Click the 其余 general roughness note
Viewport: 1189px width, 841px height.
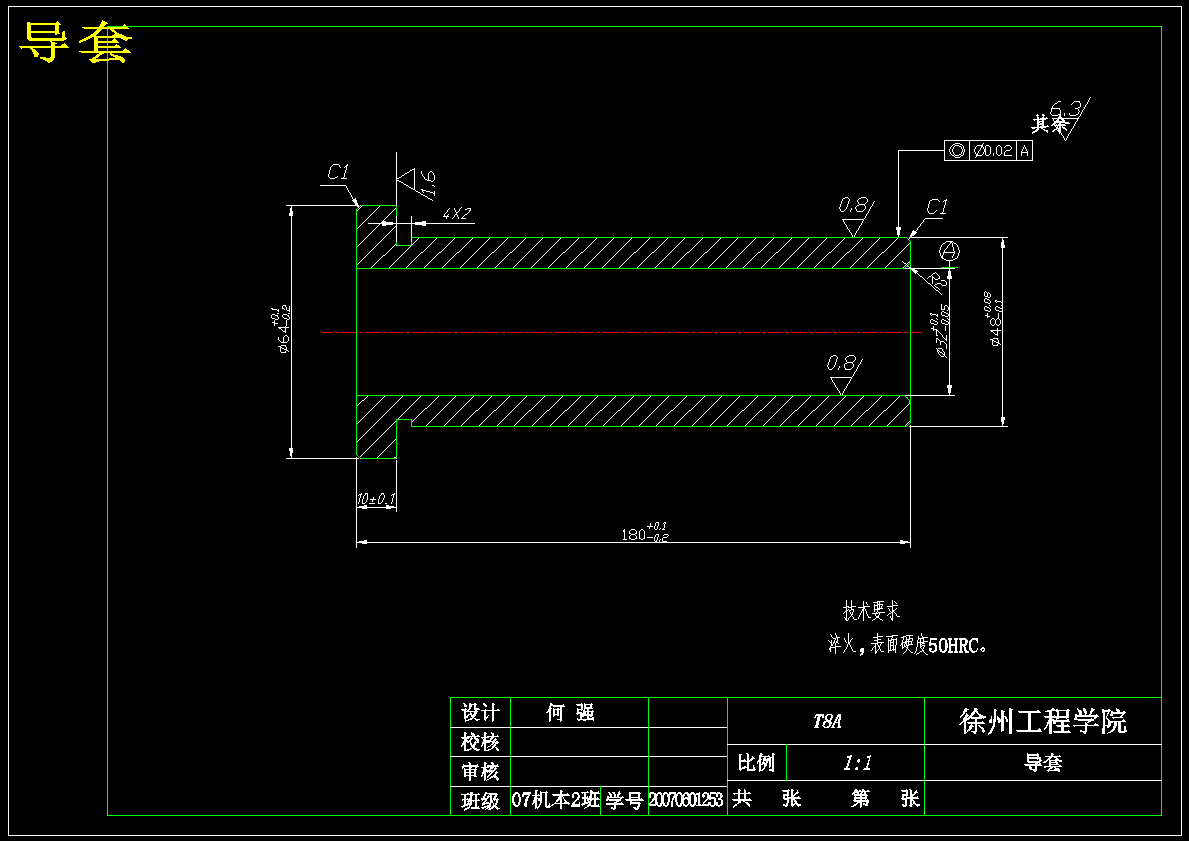pos(1049,124)
